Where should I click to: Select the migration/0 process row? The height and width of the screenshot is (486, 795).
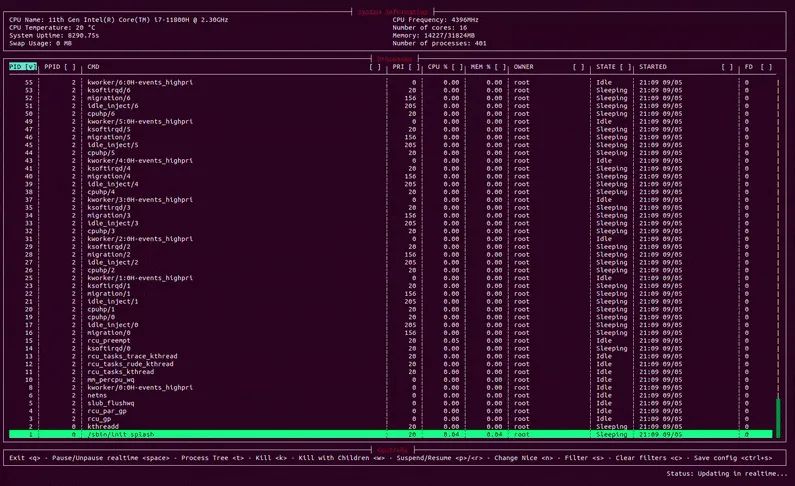(390, 333)
